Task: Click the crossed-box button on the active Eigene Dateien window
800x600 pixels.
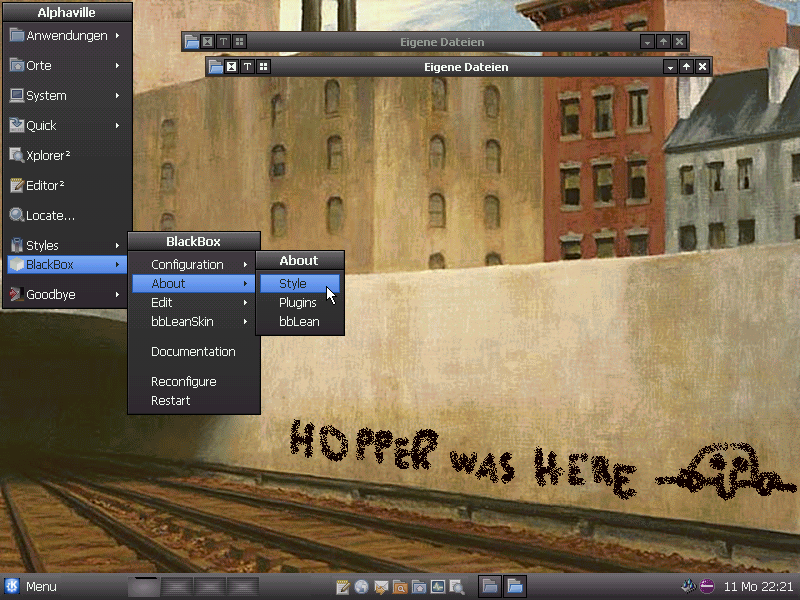Action: pos(232,67)
